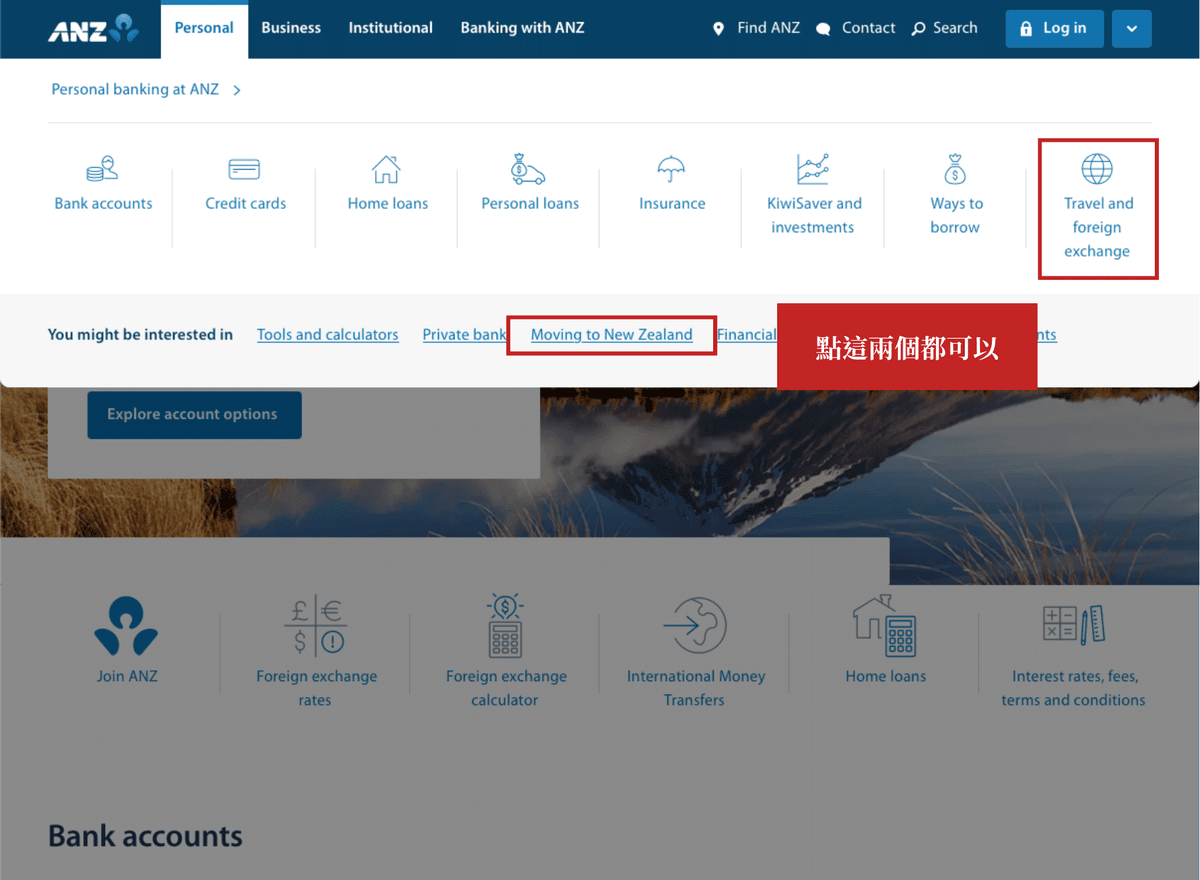Click the International Money Transfers globe icon
This screenshot has height=880, width=1200.
695,626
